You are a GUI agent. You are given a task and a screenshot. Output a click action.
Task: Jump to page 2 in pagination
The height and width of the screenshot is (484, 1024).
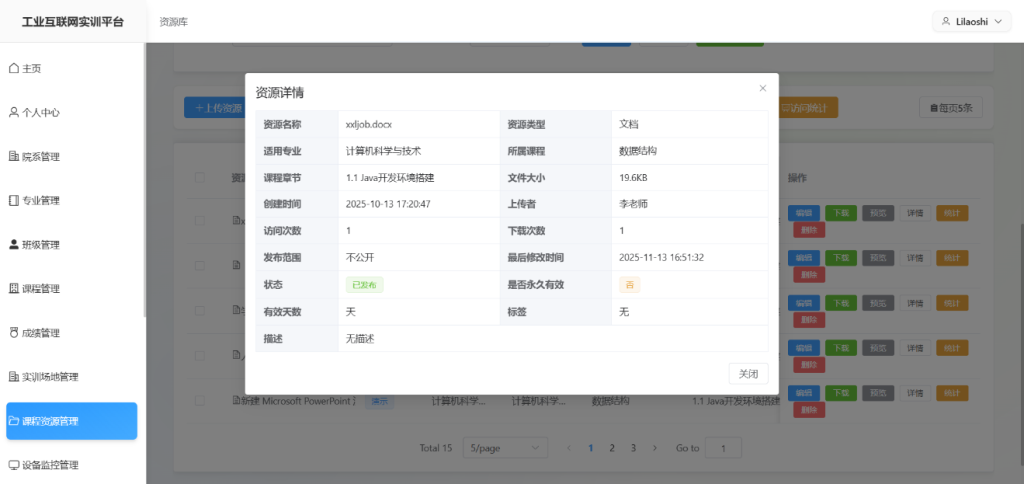coord(612,448)
